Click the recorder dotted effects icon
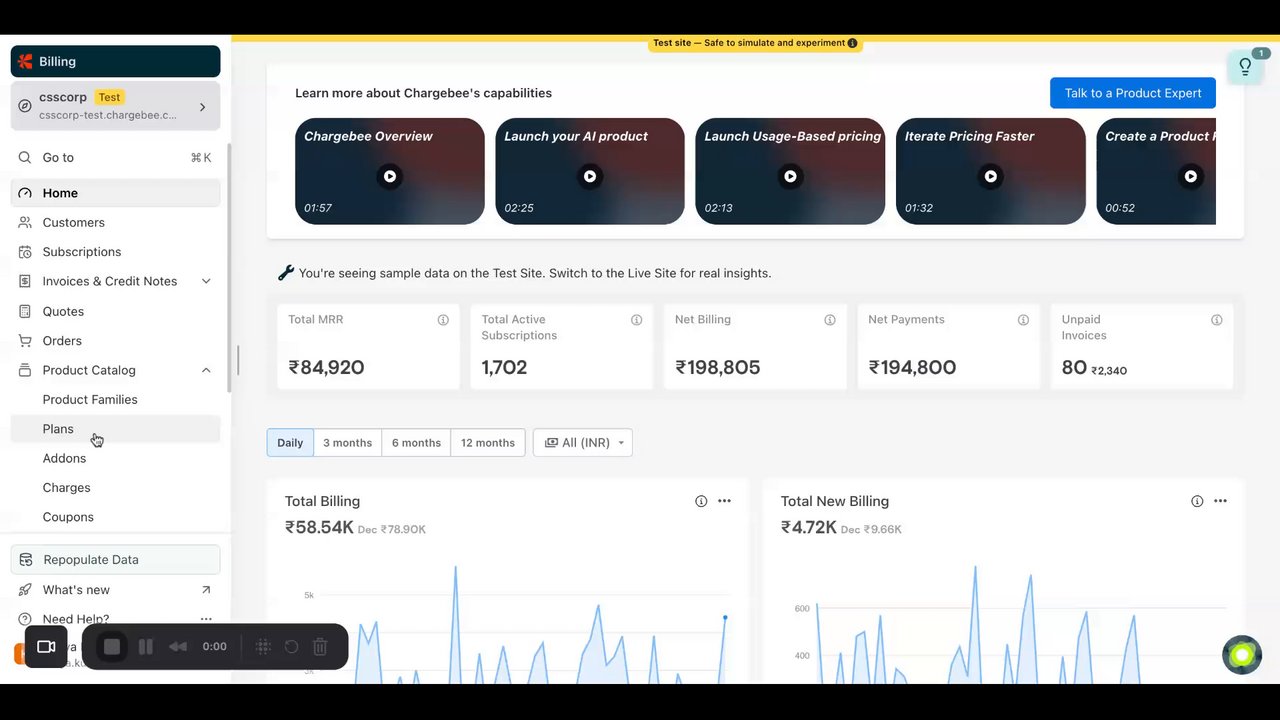This screenshot has height=720, width=1280. (x=263, y=647)
